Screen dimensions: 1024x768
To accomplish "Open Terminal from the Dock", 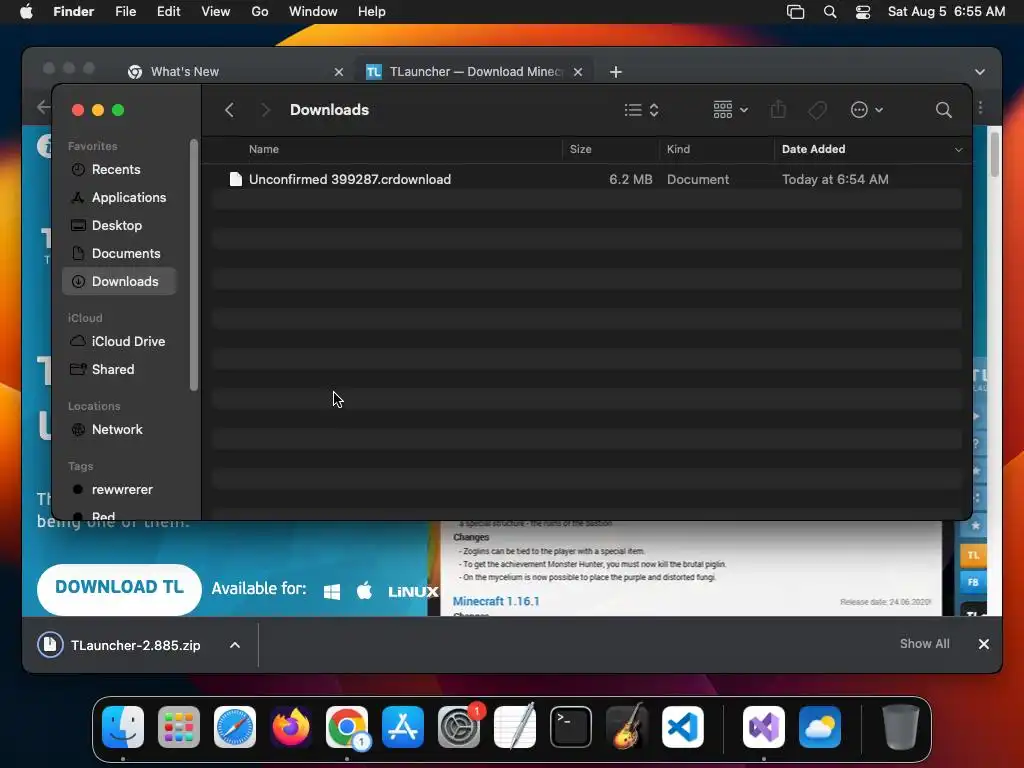I will [571, 727].
